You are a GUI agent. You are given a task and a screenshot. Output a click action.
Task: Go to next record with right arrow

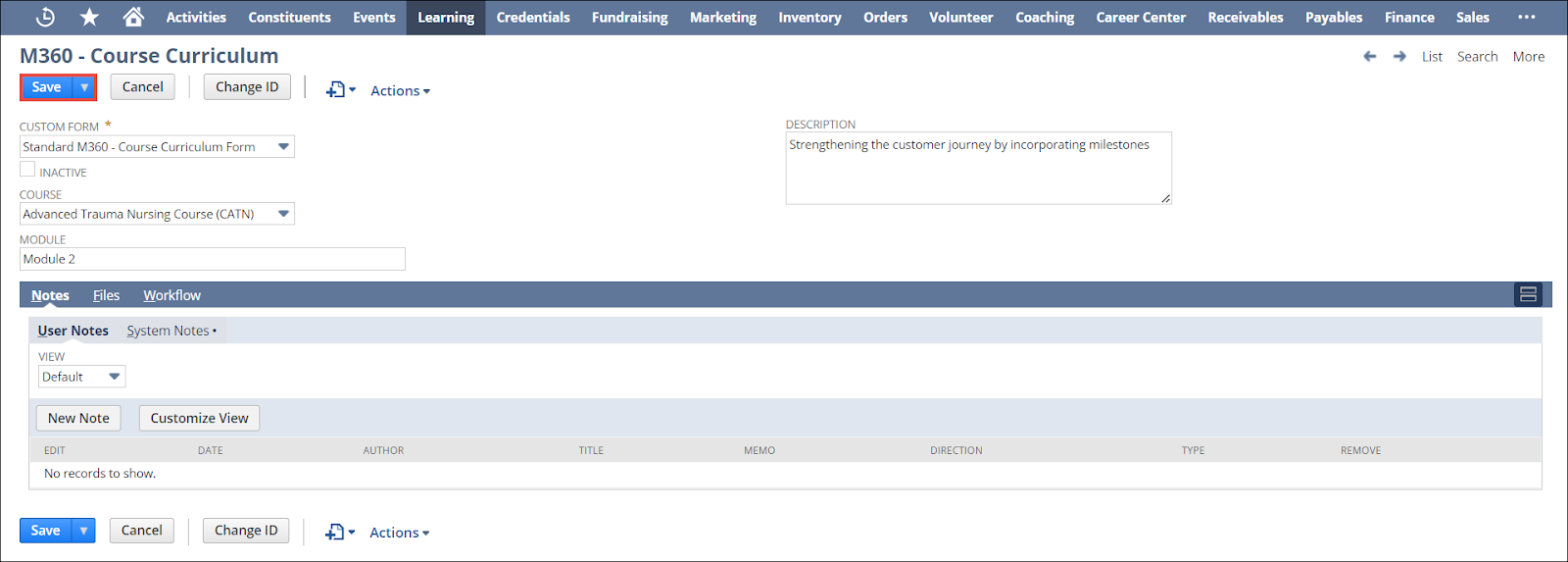[x=1399, y=57]
